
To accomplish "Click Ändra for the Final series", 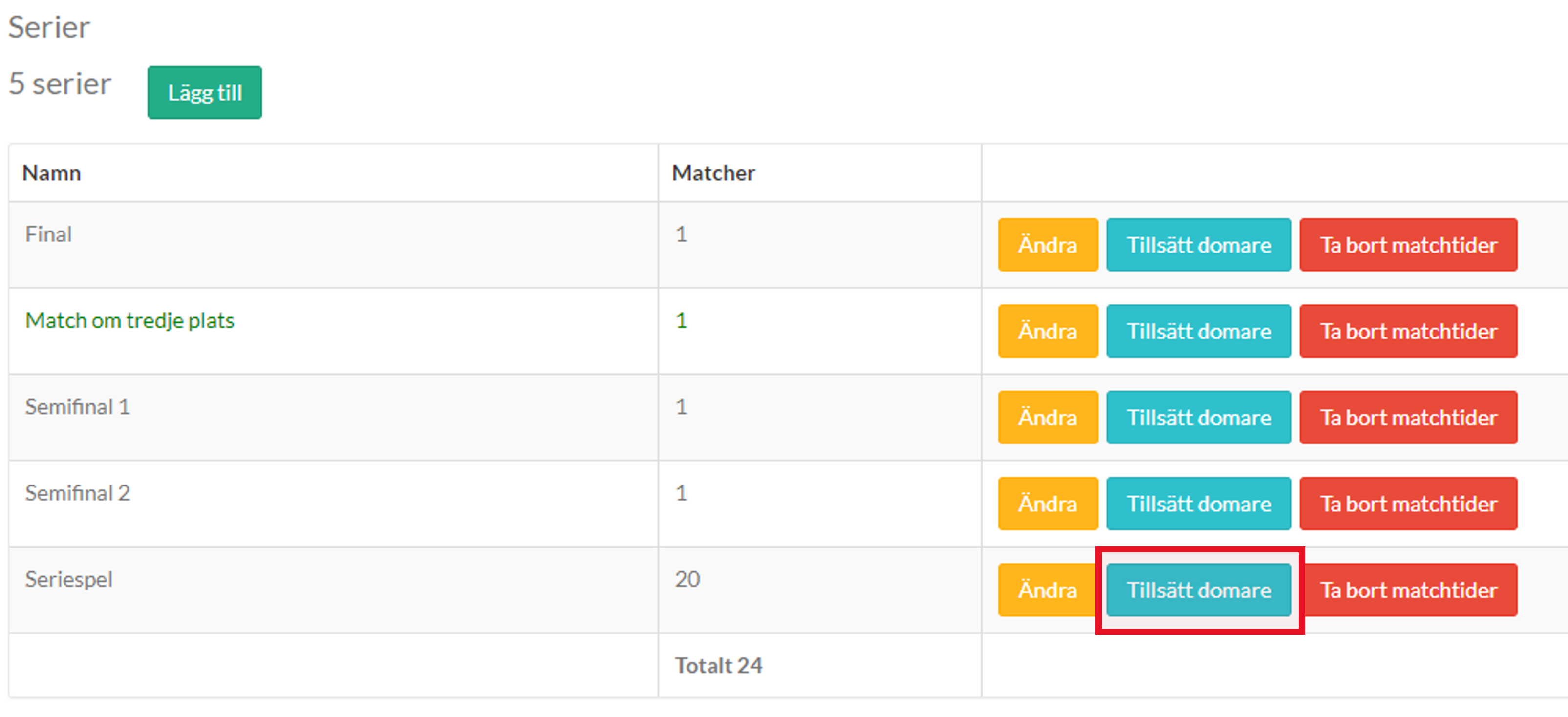I will click(x=1048, y=245).
